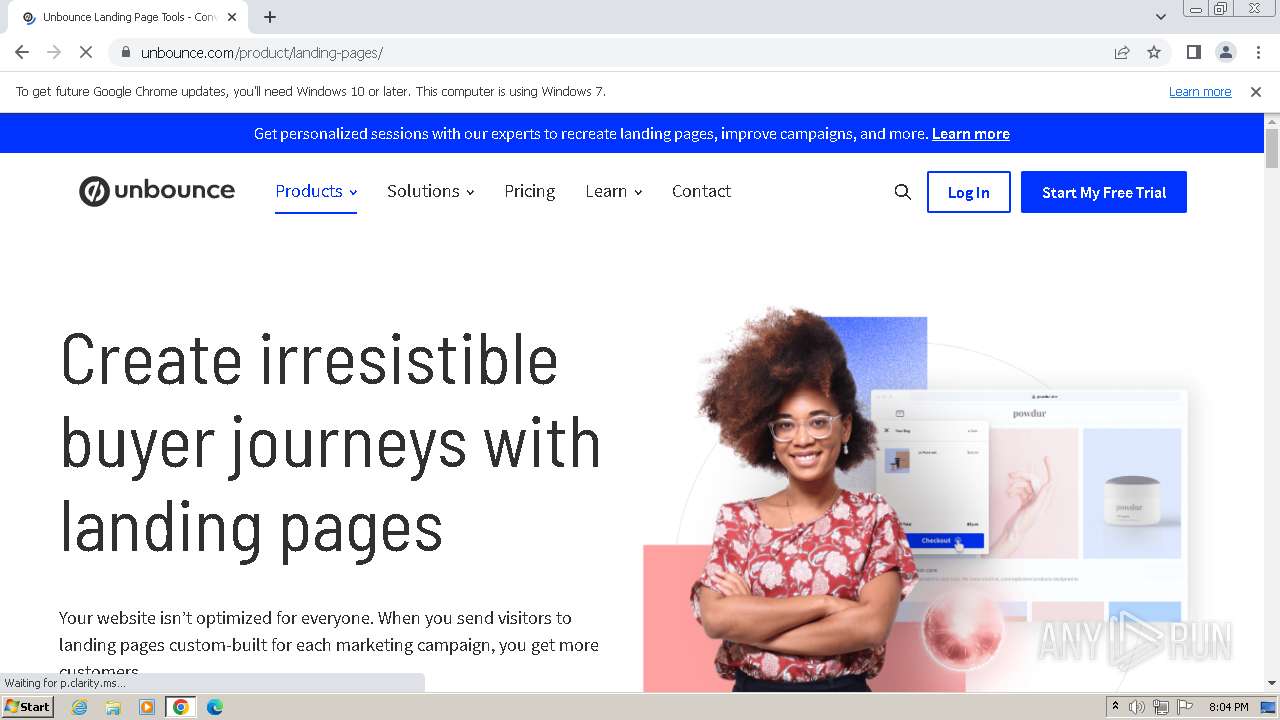Open the browser side panel
The image size is (1280, 720).
[1193, 52]
